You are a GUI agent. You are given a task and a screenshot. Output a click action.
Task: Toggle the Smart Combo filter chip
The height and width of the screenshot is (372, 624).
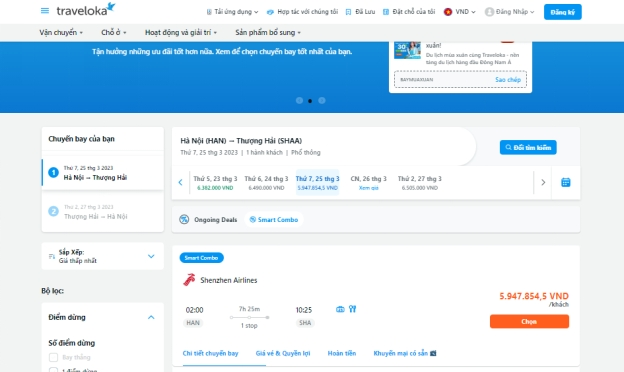point(274,220)
